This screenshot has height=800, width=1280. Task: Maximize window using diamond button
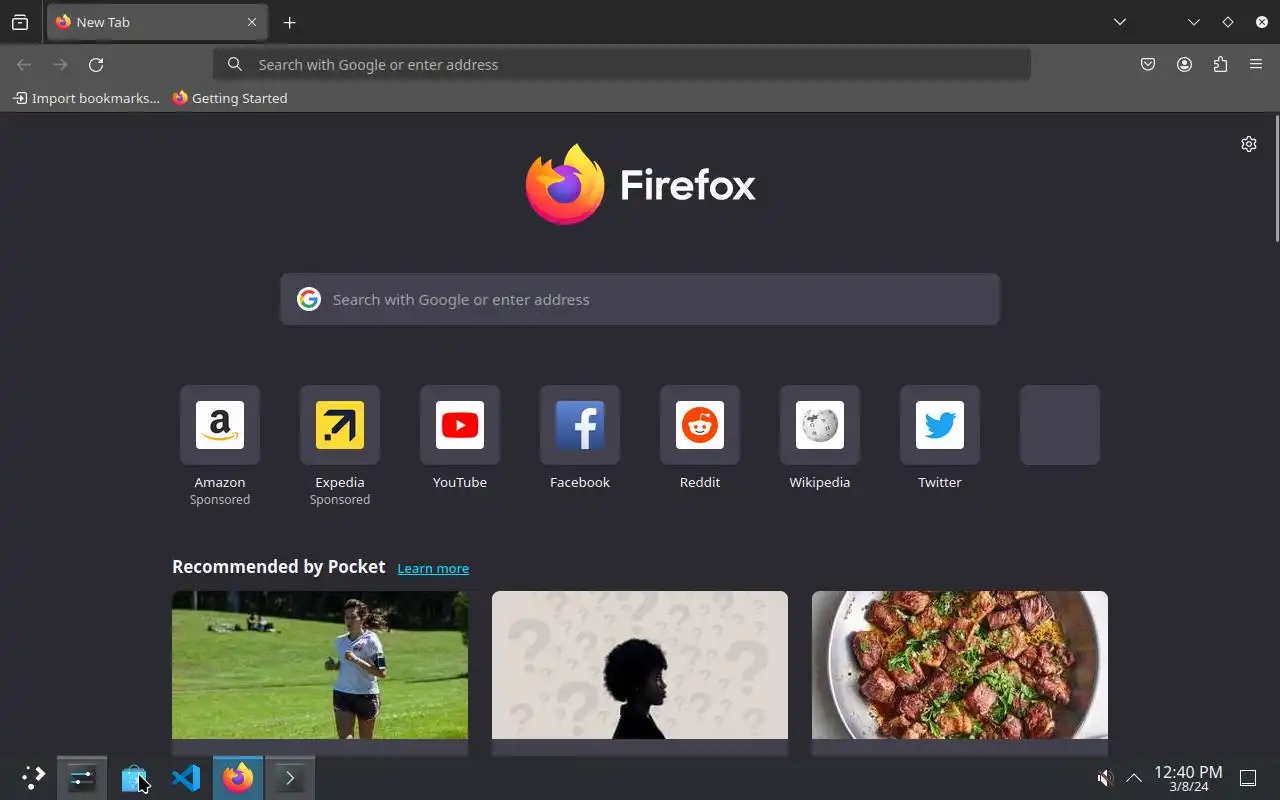tap(1228, 22)
